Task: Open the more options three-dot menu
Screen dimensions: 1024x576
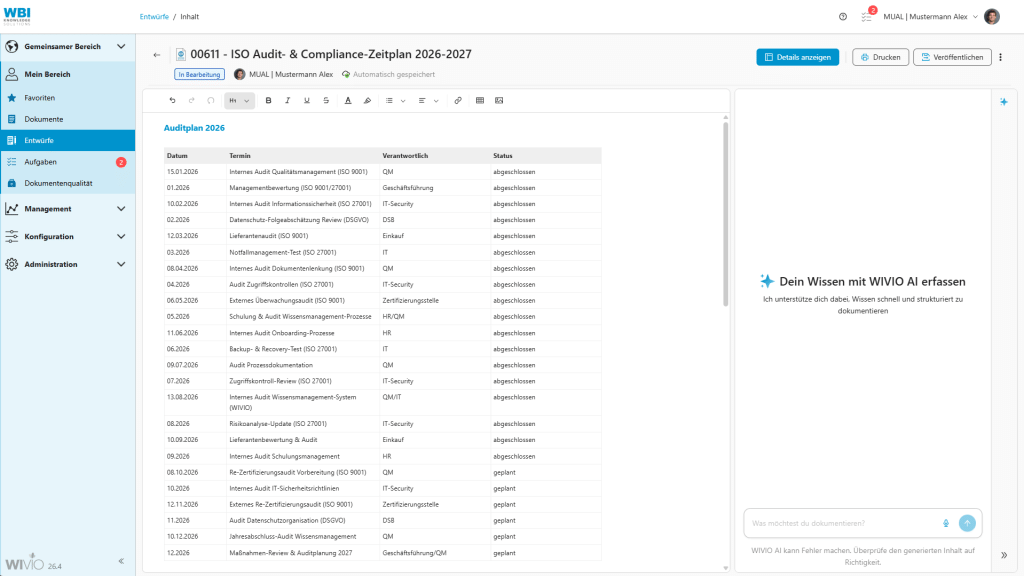Action: point(1000,57)
